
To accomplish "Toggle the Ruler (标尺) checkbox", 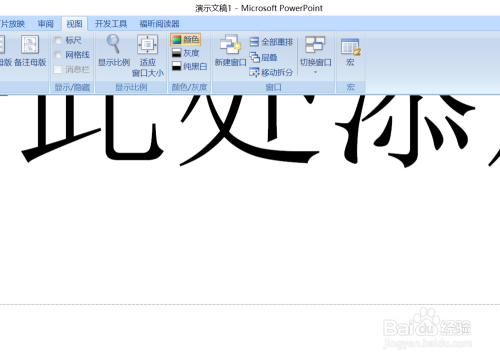I will 58,40.
